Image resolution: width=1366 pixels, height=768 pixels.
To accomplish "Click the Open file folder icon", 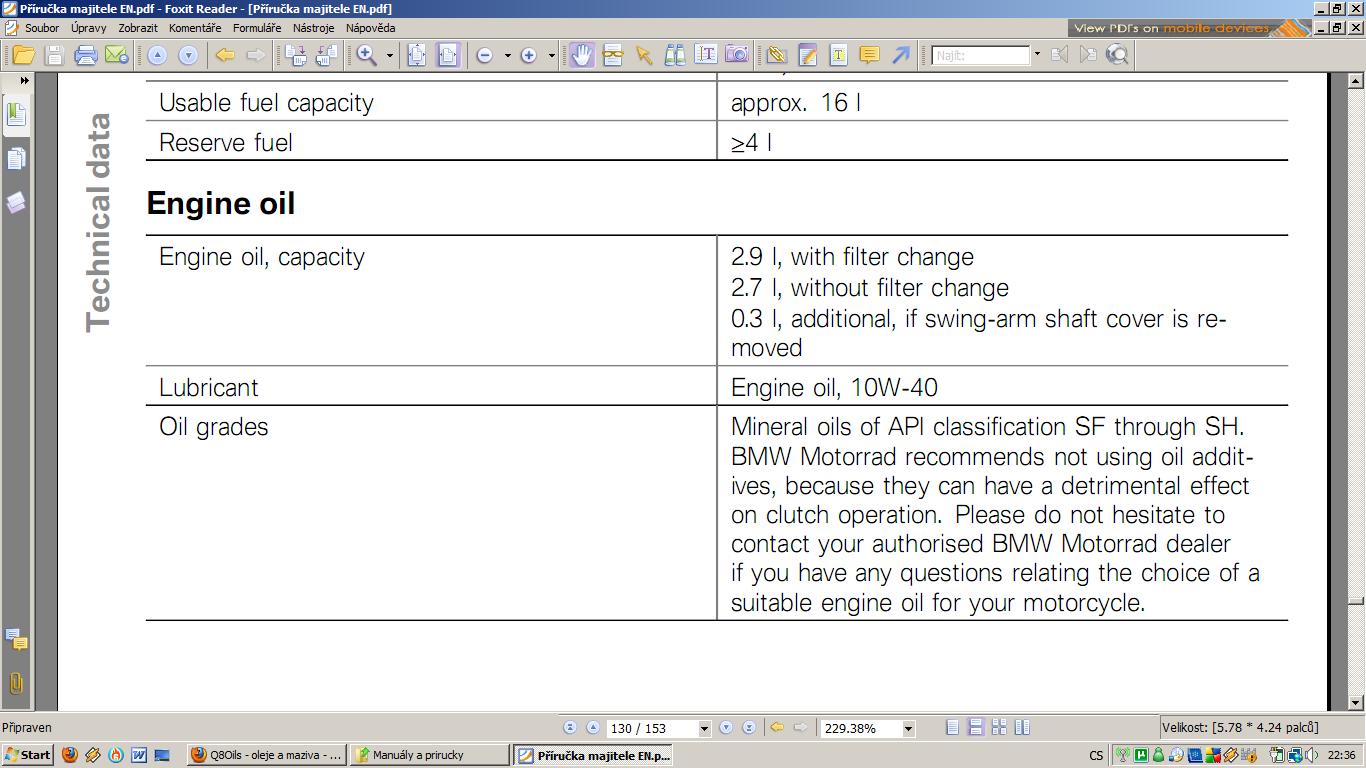I will click(x=22, y=56).
